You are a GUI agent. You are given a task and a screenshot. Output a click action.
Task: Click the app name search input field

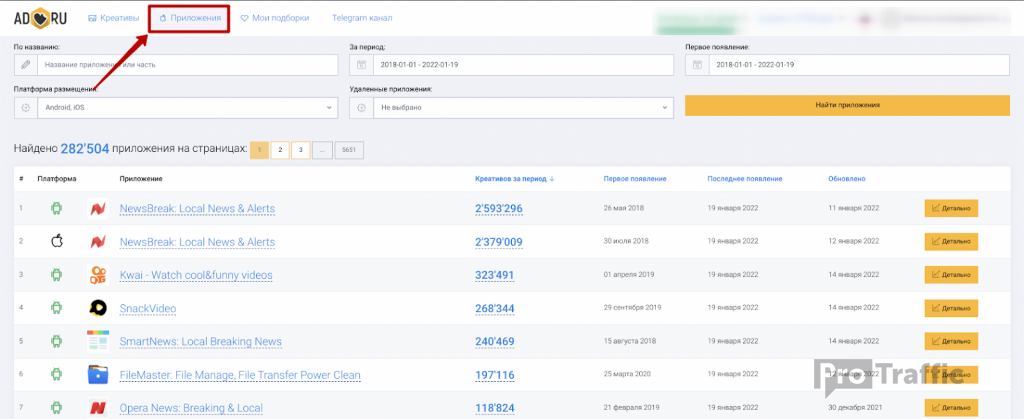click(187, 65)
